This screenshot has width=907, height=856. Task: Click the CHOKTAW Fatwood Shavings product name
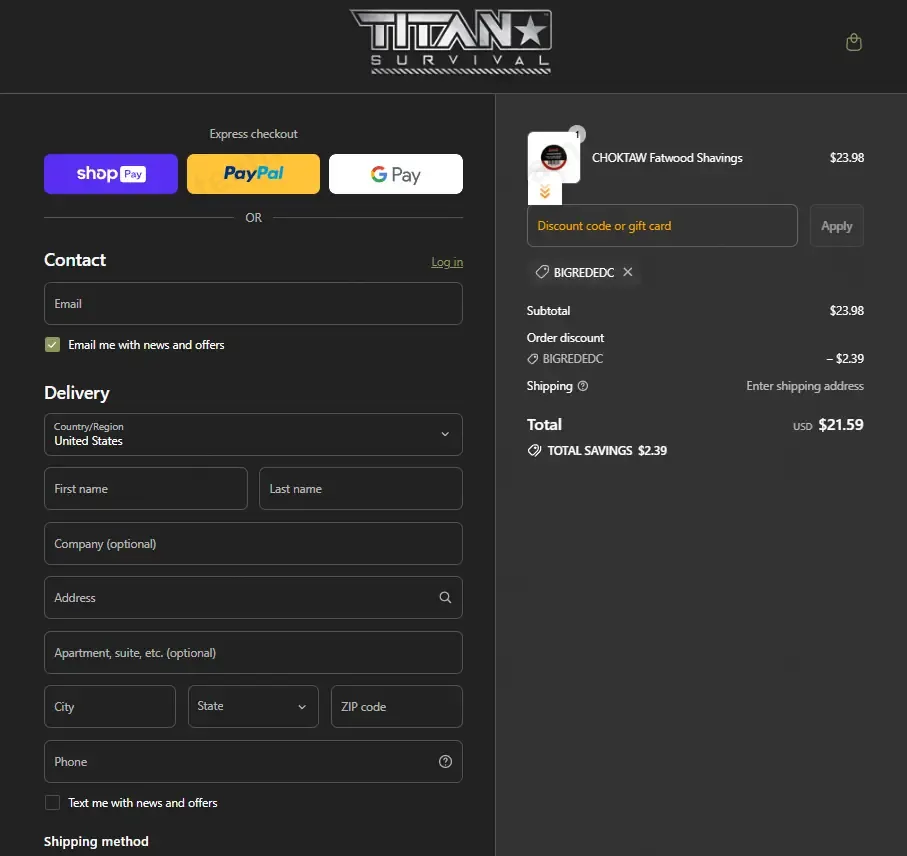[x=667, y=158]
